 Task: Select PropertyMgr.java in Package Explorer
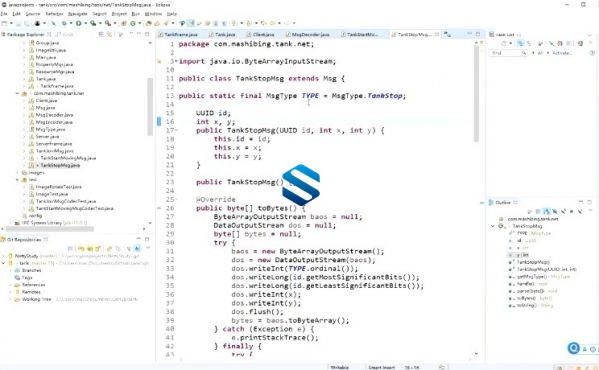(54, 65)
